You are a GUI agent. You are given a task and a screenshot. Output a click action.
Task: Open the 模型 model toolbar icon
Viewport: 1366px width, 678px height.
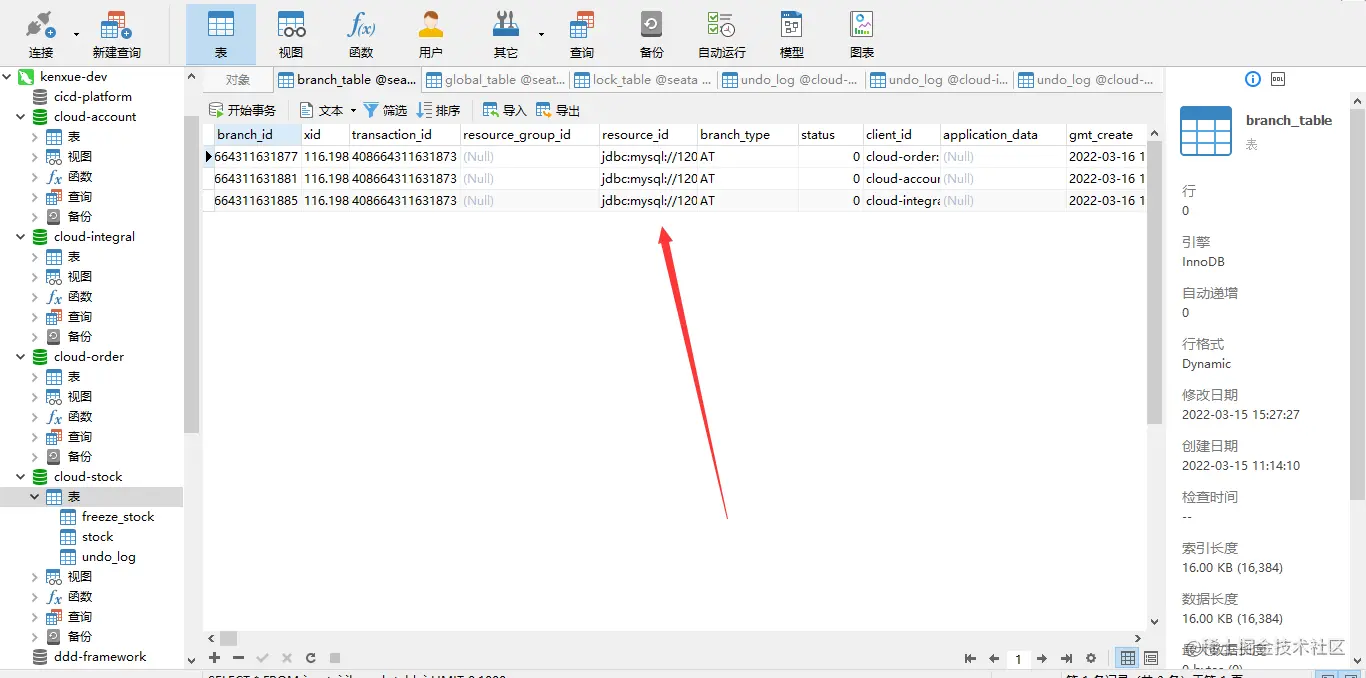(x=791, y=34)
